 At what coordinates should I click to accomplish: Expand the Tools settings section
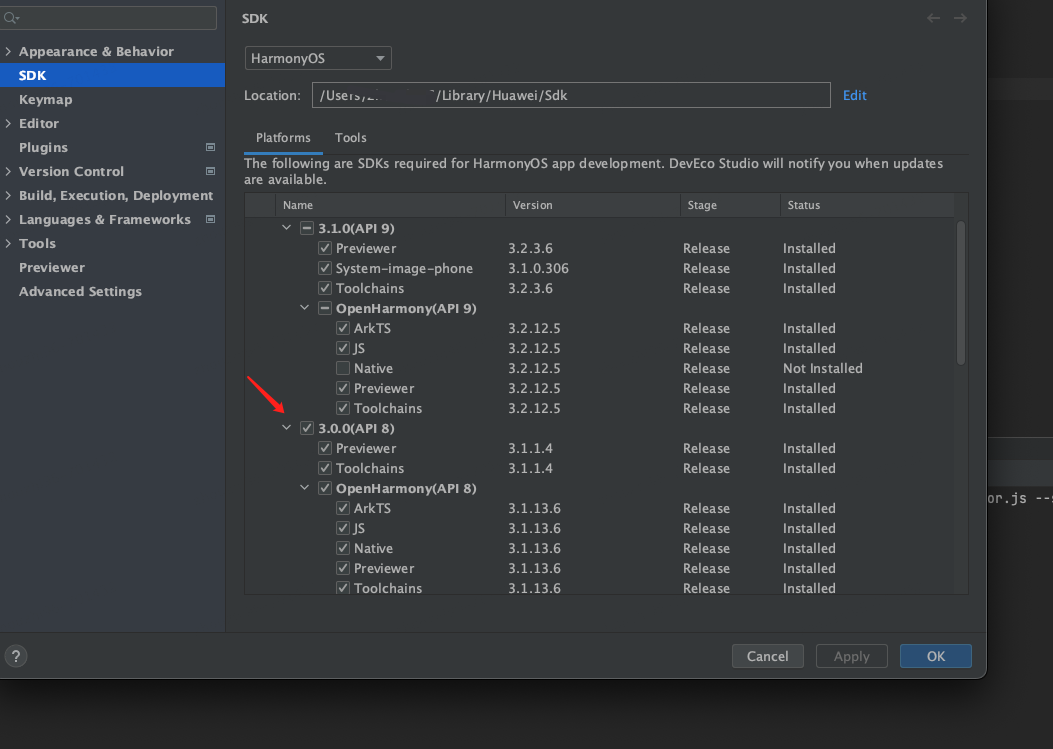(x=8, y=243)
